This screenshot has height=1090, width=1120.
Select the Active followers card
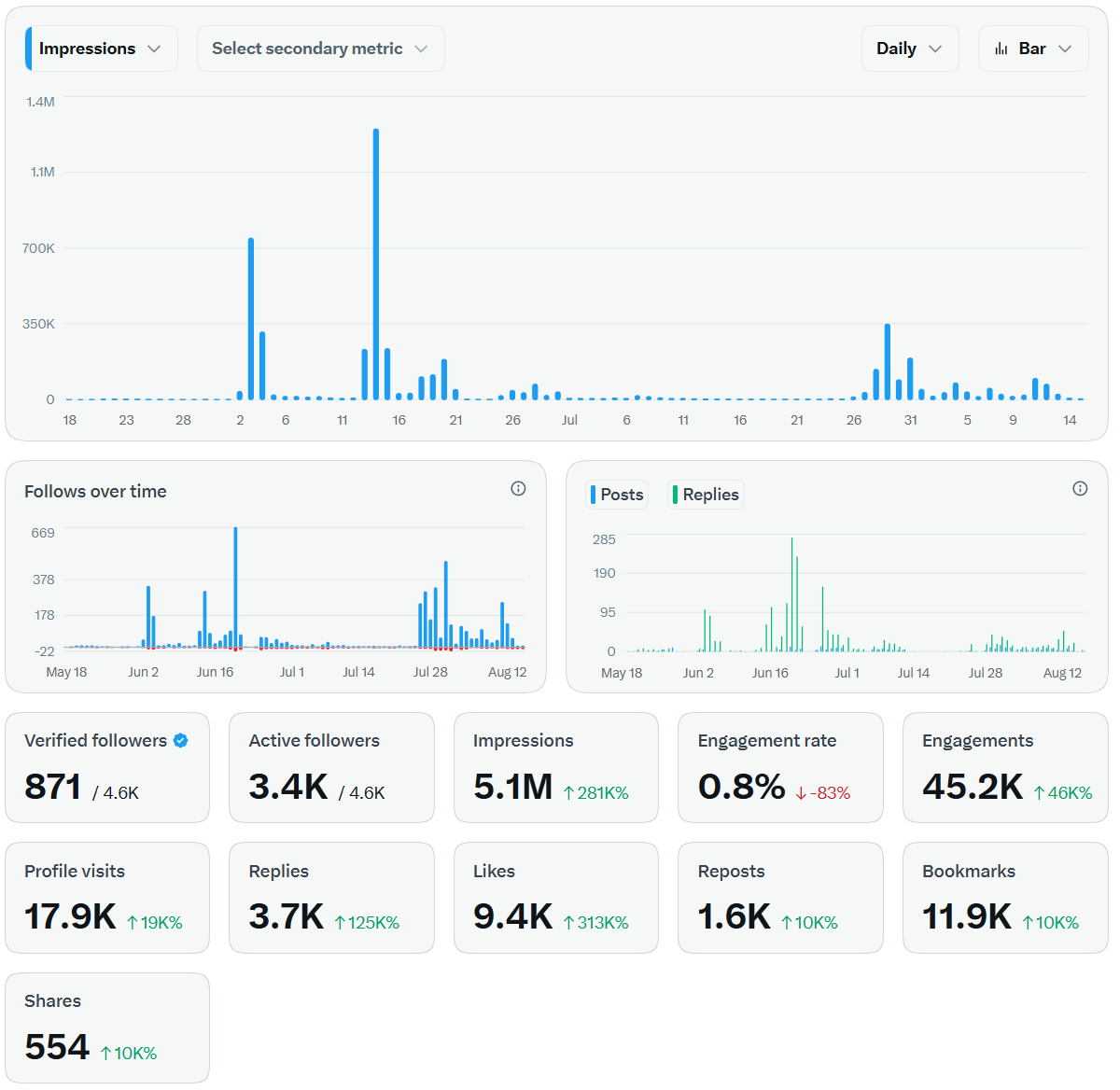pyautogui.click(x=331, y=768)
